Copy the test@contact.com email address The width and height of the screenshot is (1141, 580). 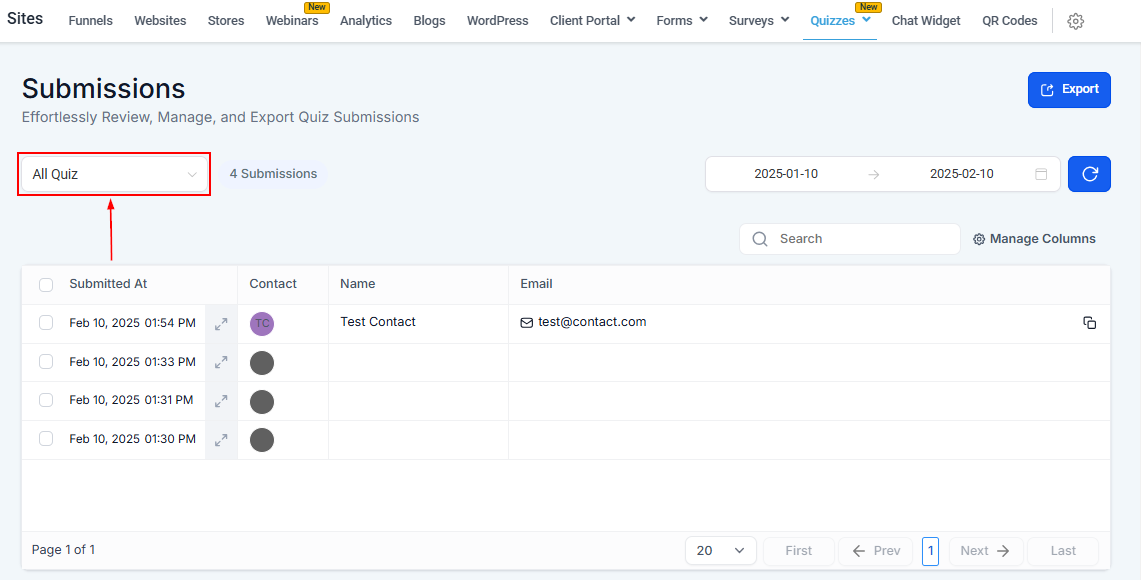1089,322
